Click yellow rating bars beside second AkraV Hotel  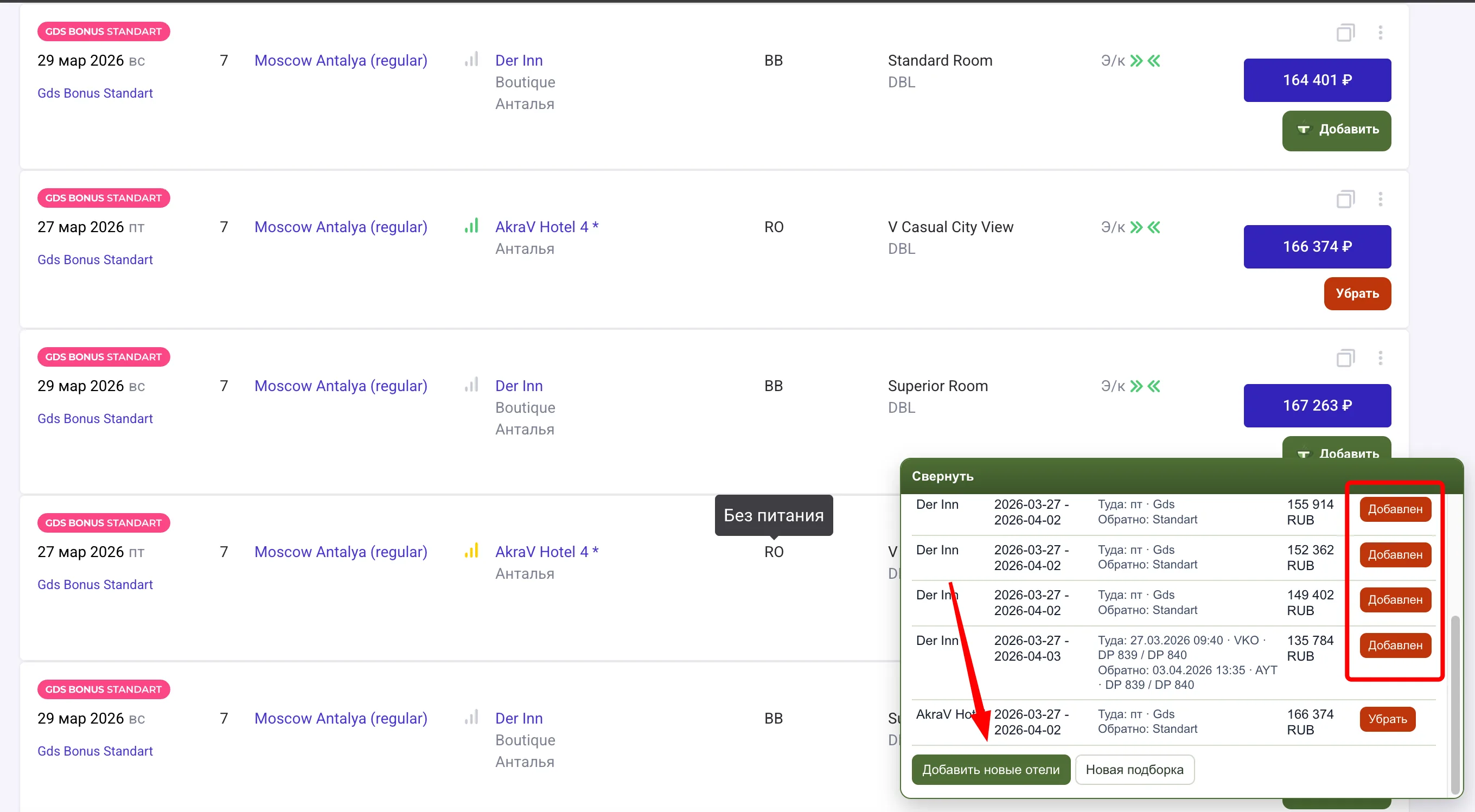pyautogui.click(x=471, y=551)
